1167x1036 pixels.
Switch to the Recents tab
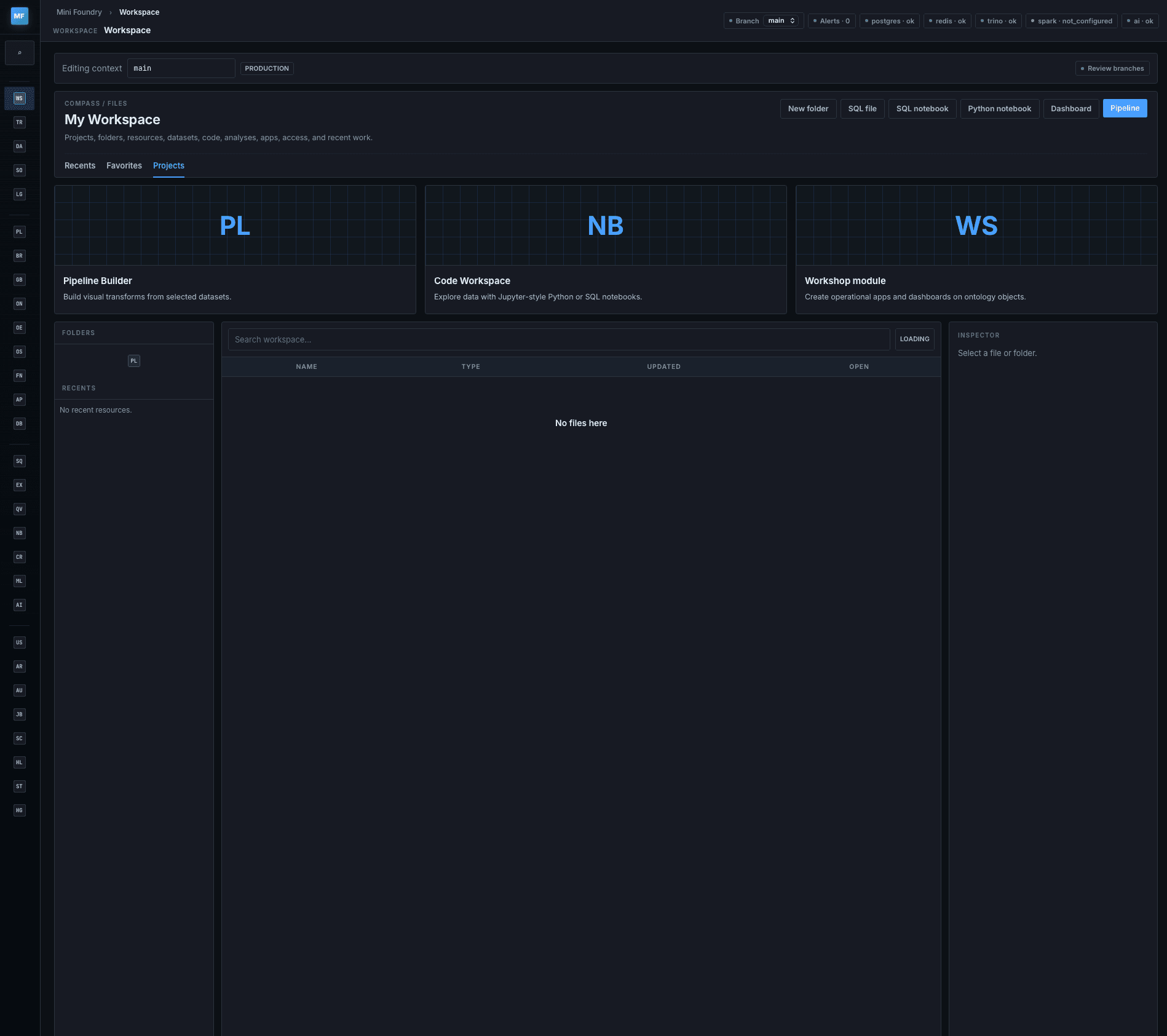point(80,165)
